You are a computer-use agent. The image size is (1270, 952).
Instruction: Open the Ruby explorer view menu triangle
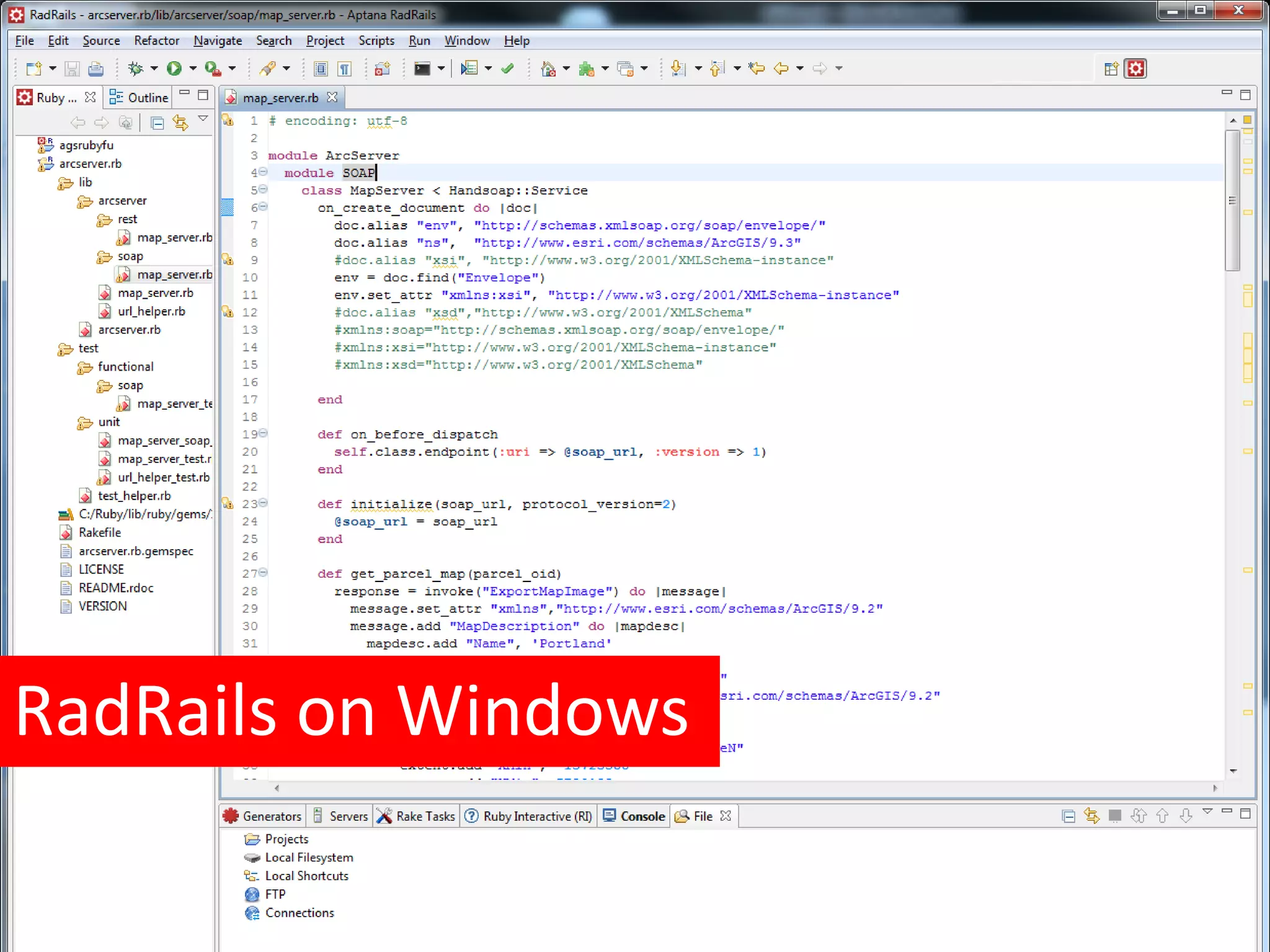click(x=203, y=117)
